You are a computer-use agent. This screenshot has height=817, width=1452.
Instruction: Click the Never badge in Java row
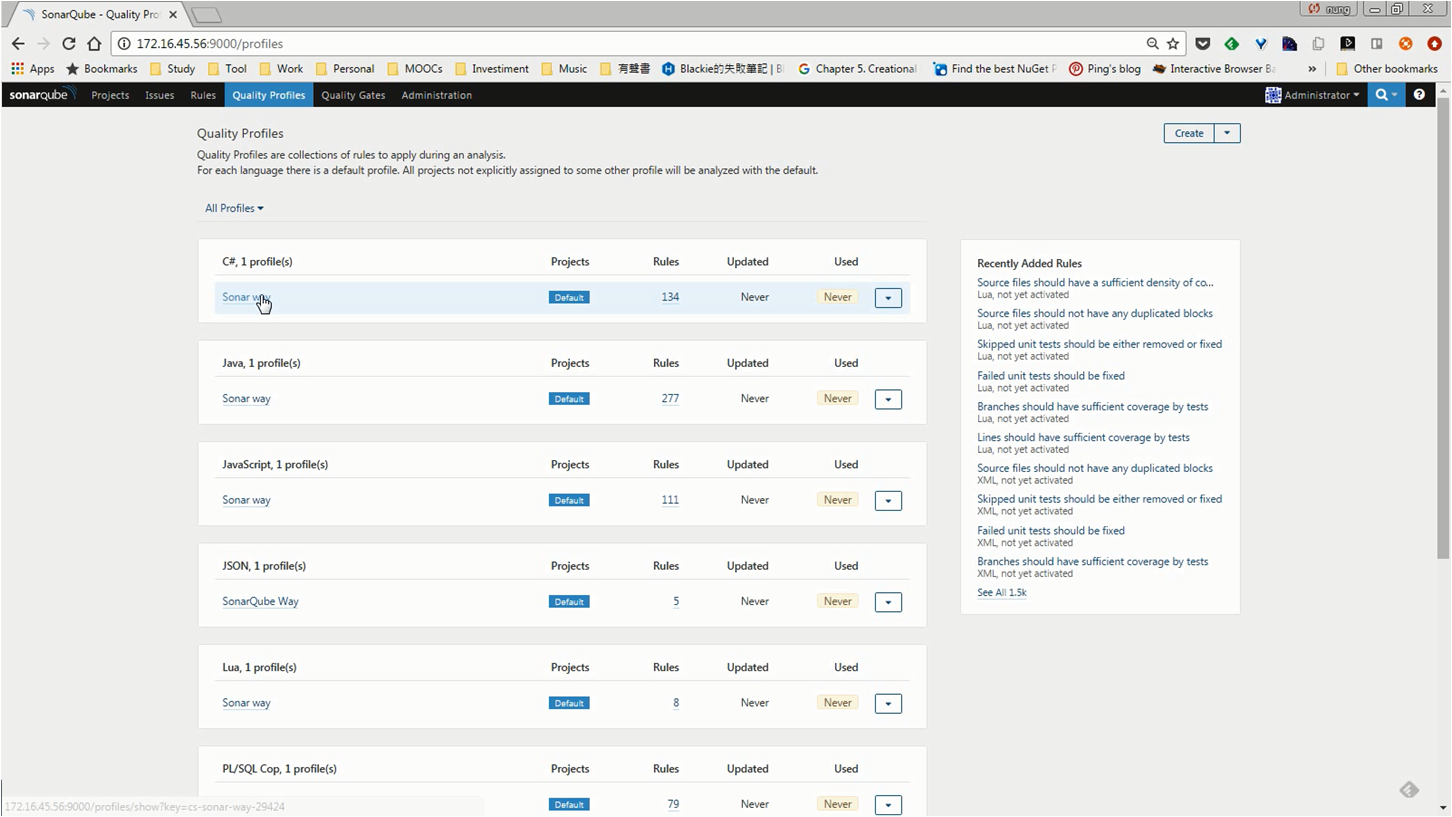[x=838, y=398]
